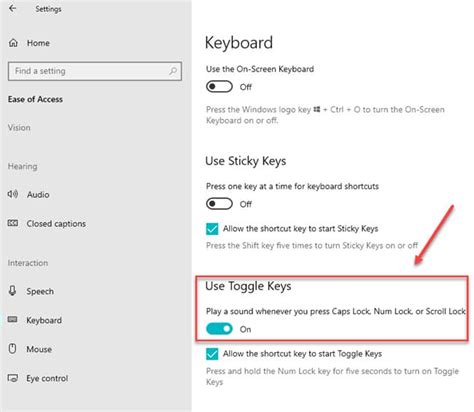Click the Settings window title
The width and height of the screenshot is (474, 412).
point(48,9)
